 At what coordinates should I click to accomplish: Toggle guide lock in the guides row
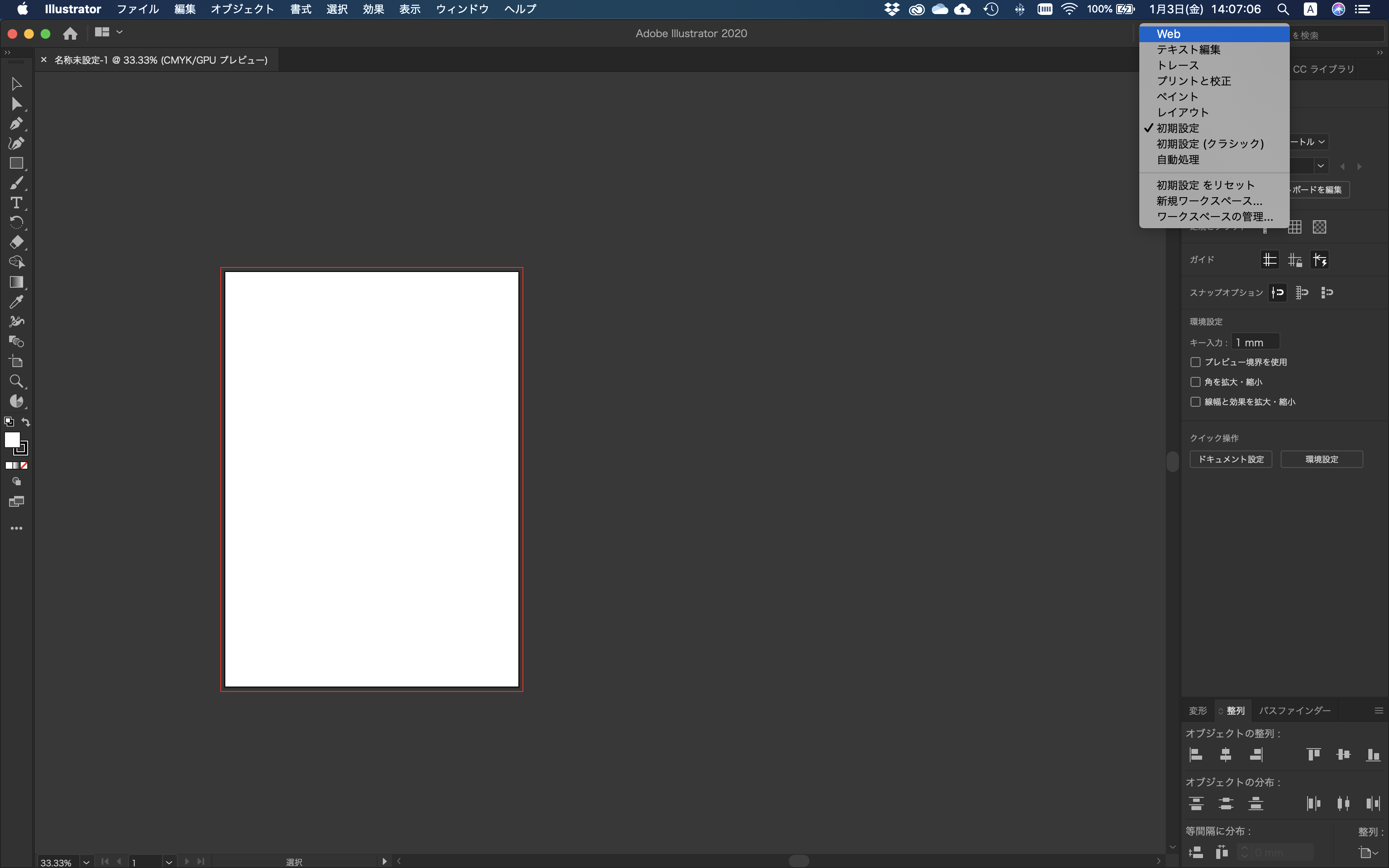1295,260
